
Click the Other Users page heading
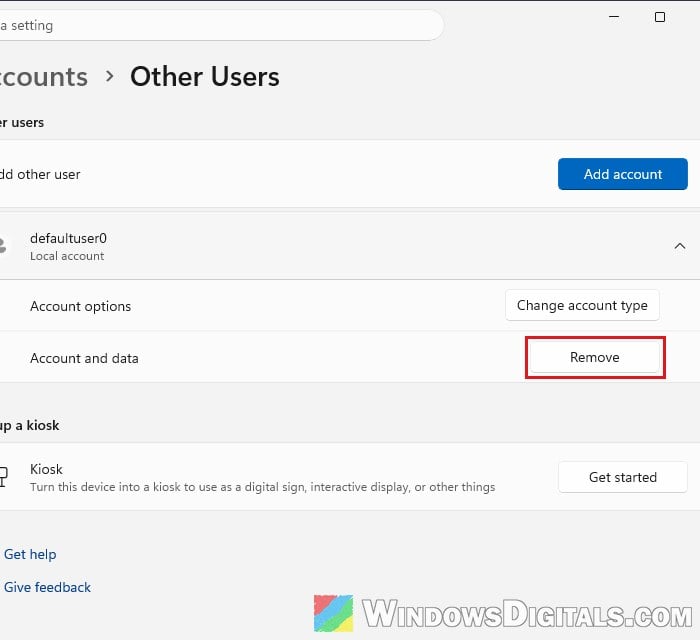pos(205,77)
